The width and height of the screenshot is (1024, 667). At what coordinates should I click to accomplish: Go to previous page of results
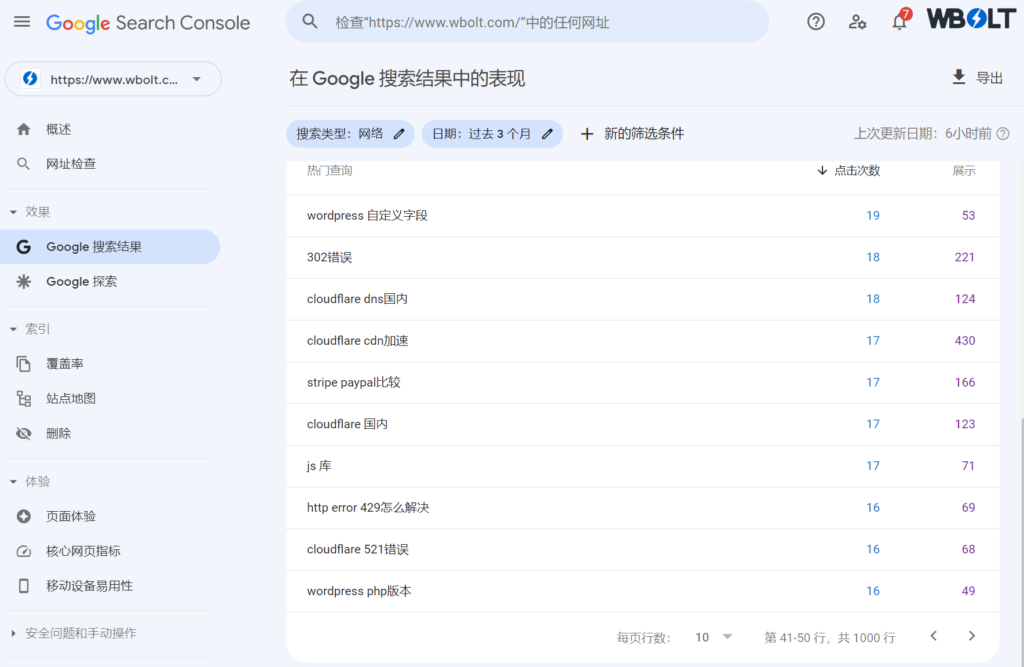click(933, 636)
